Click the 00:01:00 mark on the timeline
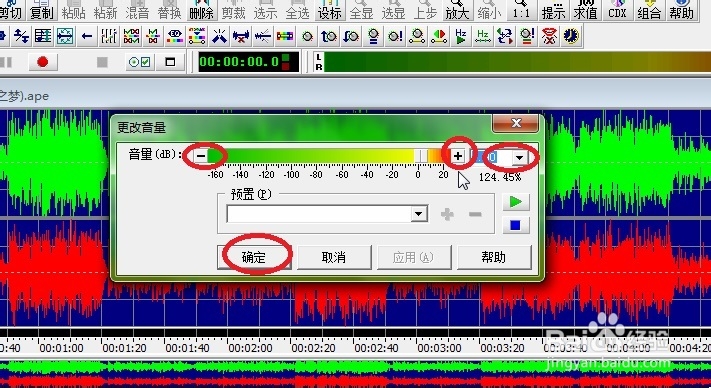The image size is (711, 388). click(x=61, y=348)
